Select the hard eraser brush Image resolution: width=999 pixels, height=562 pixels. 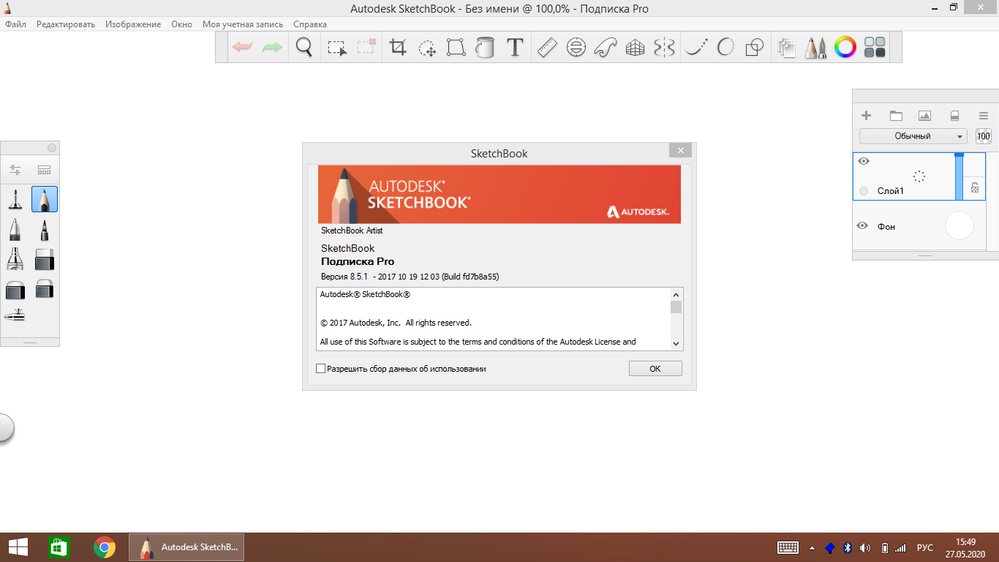click(x=44, y=259)
